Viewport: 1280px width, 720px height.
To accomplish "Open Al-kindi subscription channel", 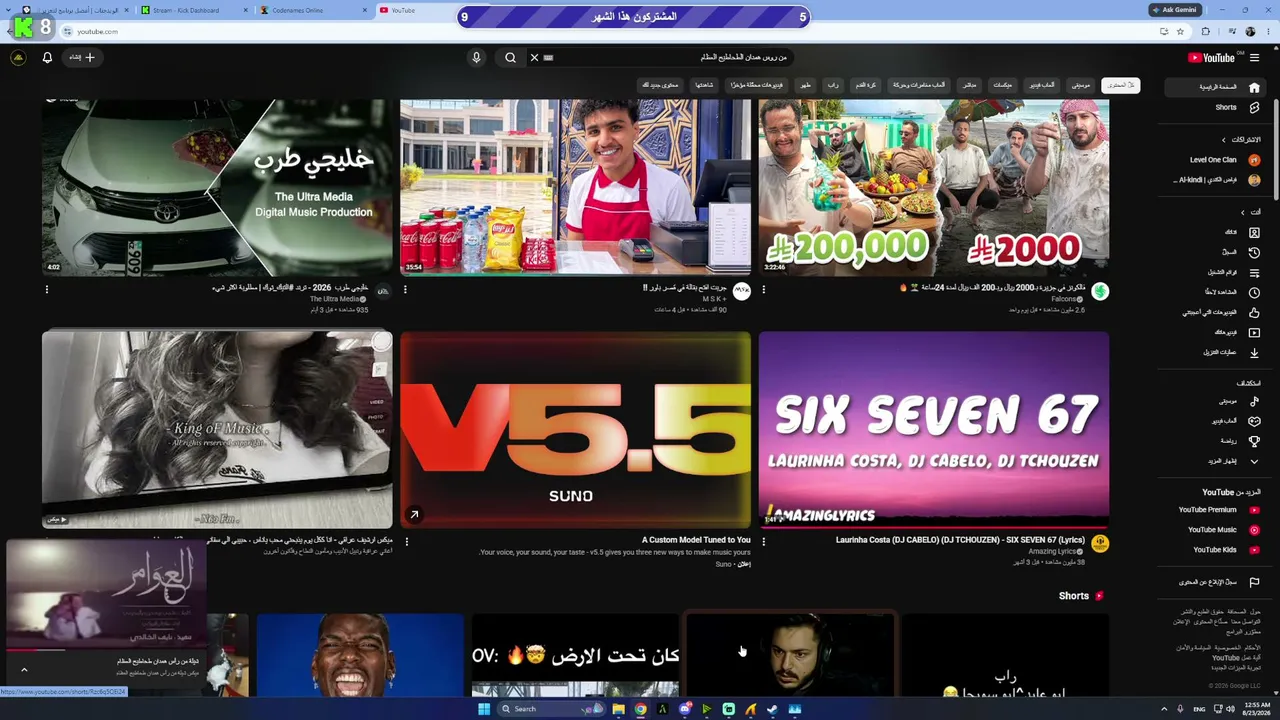I will [1217, 180].
